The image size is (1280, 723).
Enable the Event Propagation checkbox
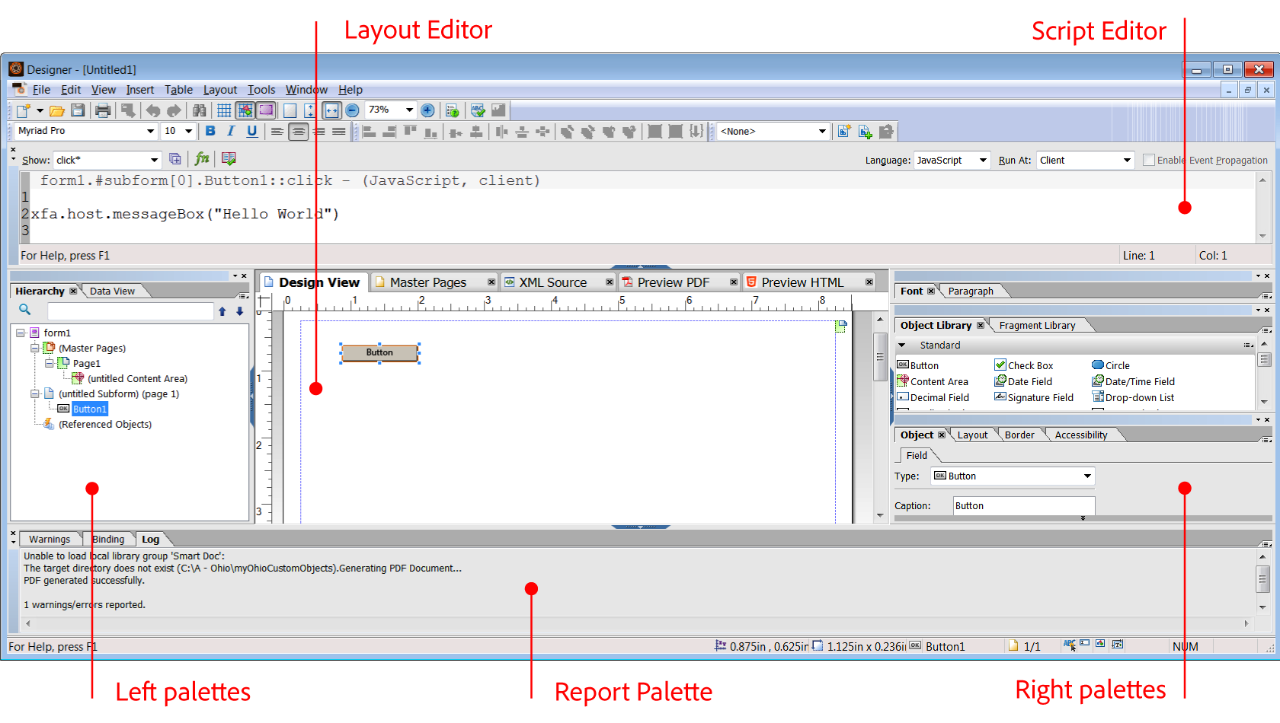(1151, 160)
